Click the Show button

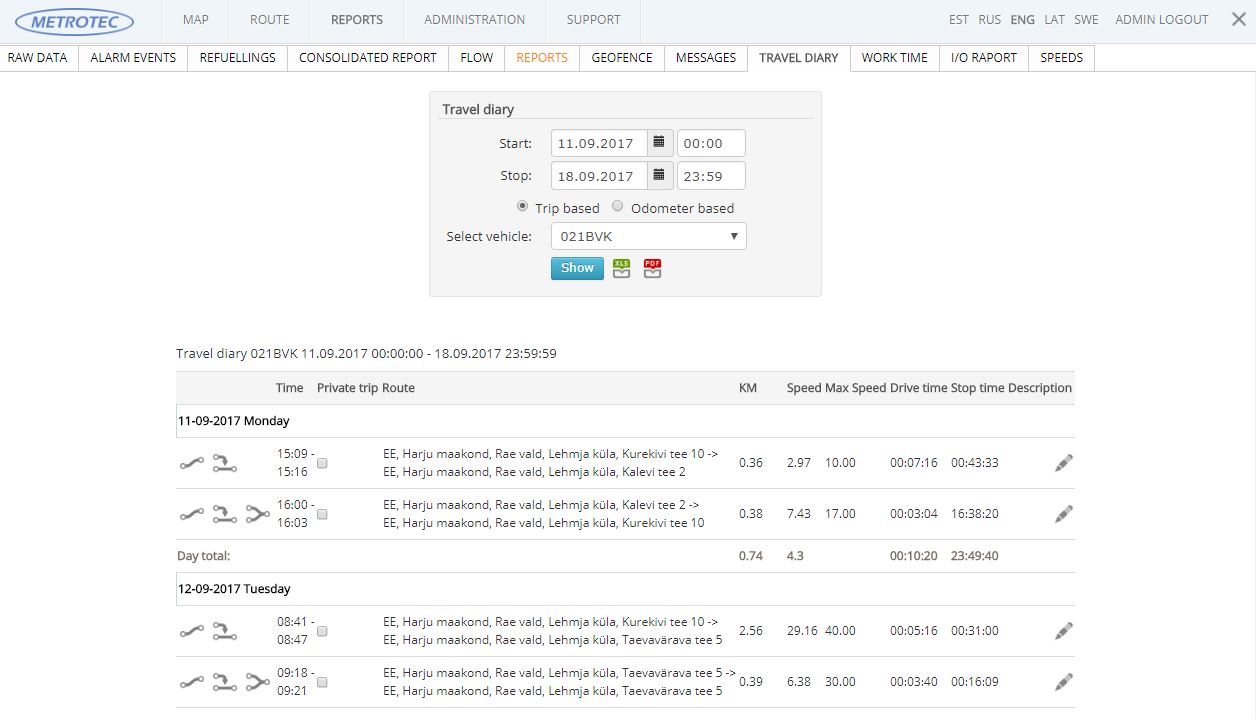(x=577, y=268)
